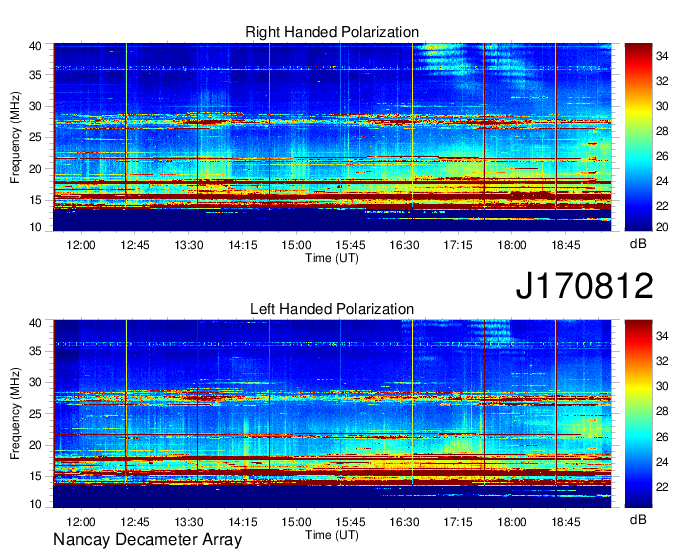Click the 12:45 tick label on upper plot
The image size is (680, 552).
tap(135, 245)
